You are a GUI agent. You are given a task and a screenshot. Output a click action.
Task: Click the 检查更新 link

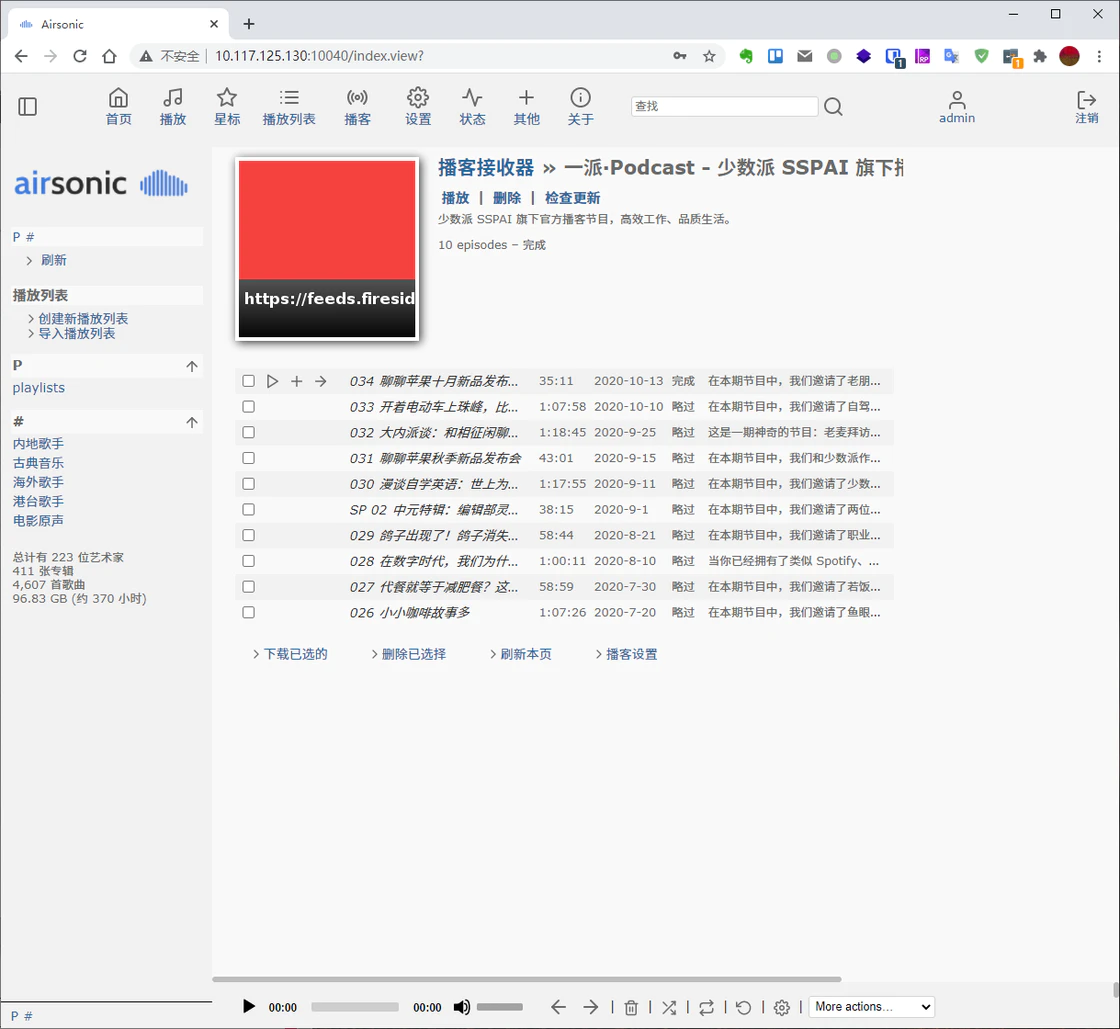pyautogui.click(x=572, y=198)
